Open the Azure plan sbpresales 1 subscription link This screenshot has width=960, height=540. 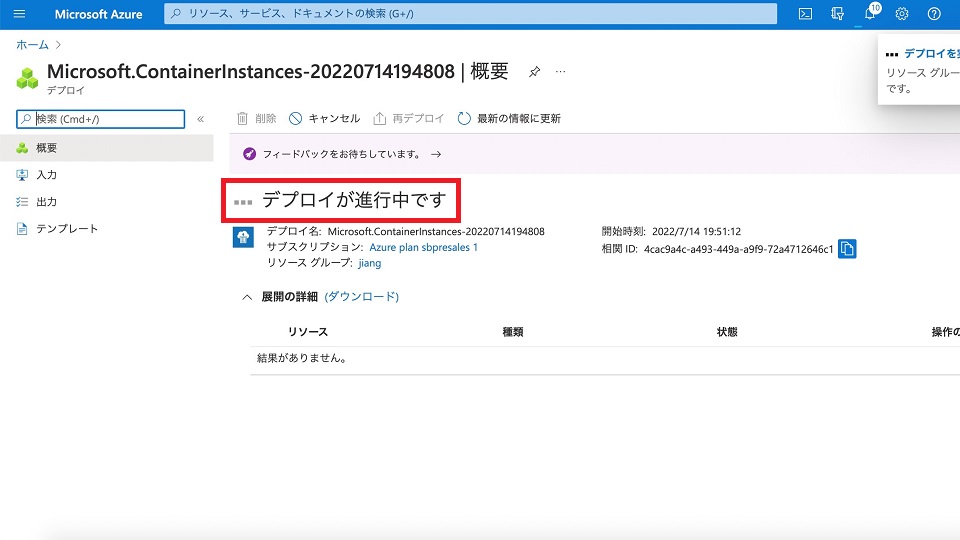click(424, 247)
